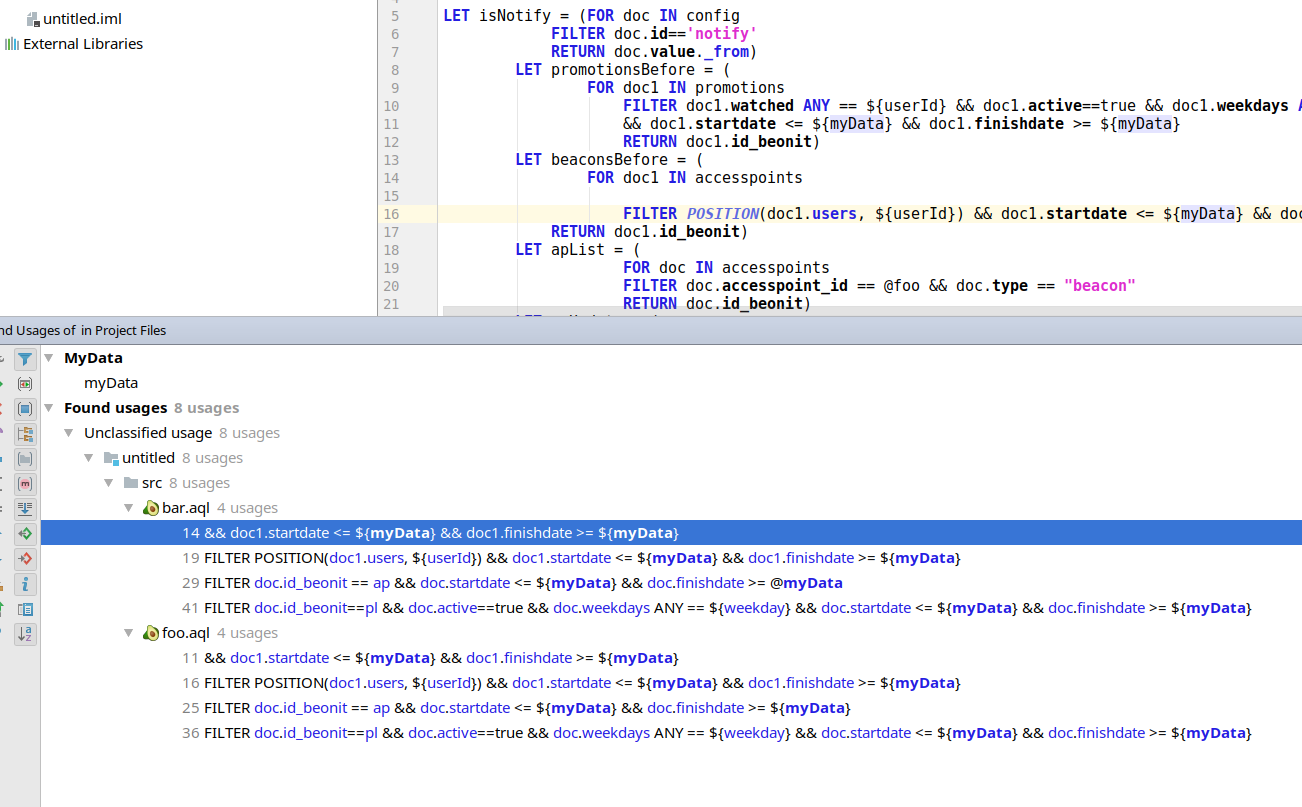The width and height of the screenshot is (1302, 807).
Task: Select foo.aql usage at line 16
Action: [x=671, y=683]
